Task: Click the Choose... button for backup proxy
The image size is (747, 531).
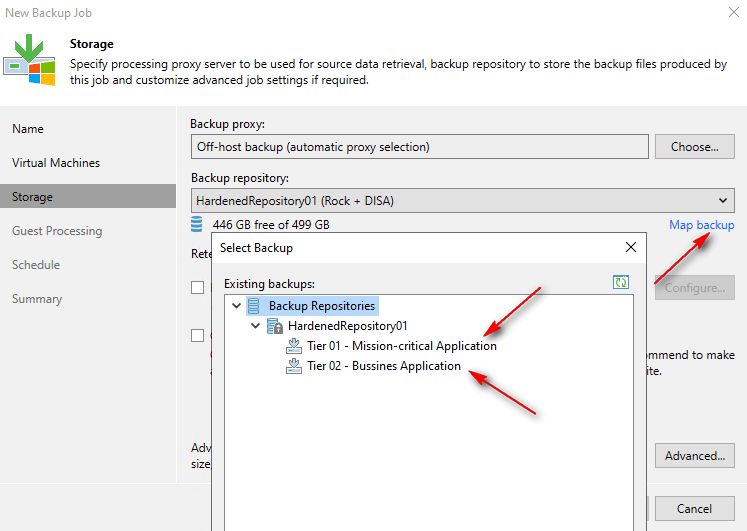Action: [694, 147]
